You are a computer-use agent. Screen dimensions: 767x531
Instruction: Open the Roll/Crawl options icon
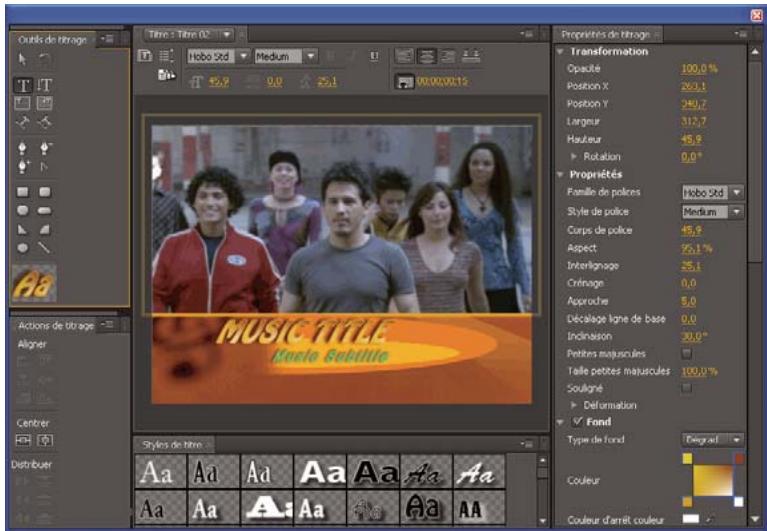pos(166,56)
